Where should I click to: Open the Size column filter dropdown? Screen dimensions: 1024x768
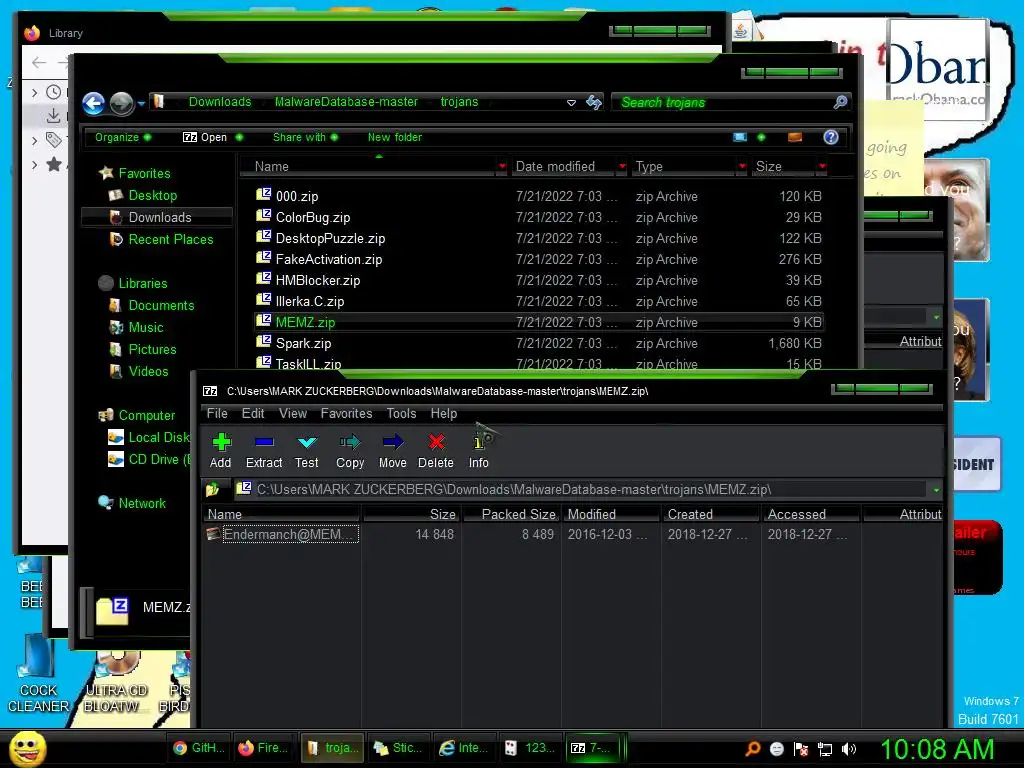822,167
